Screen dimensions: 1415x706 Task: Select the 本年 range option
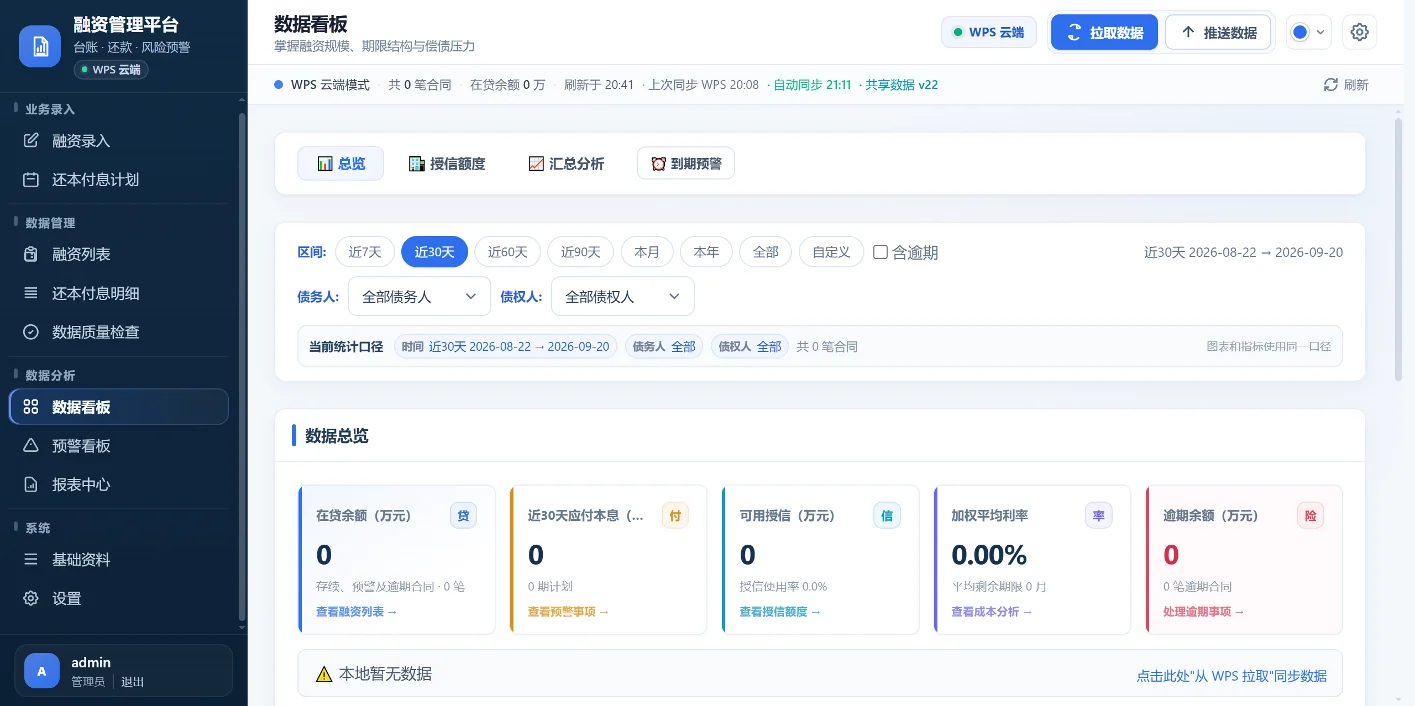click(x=706, y=252)
